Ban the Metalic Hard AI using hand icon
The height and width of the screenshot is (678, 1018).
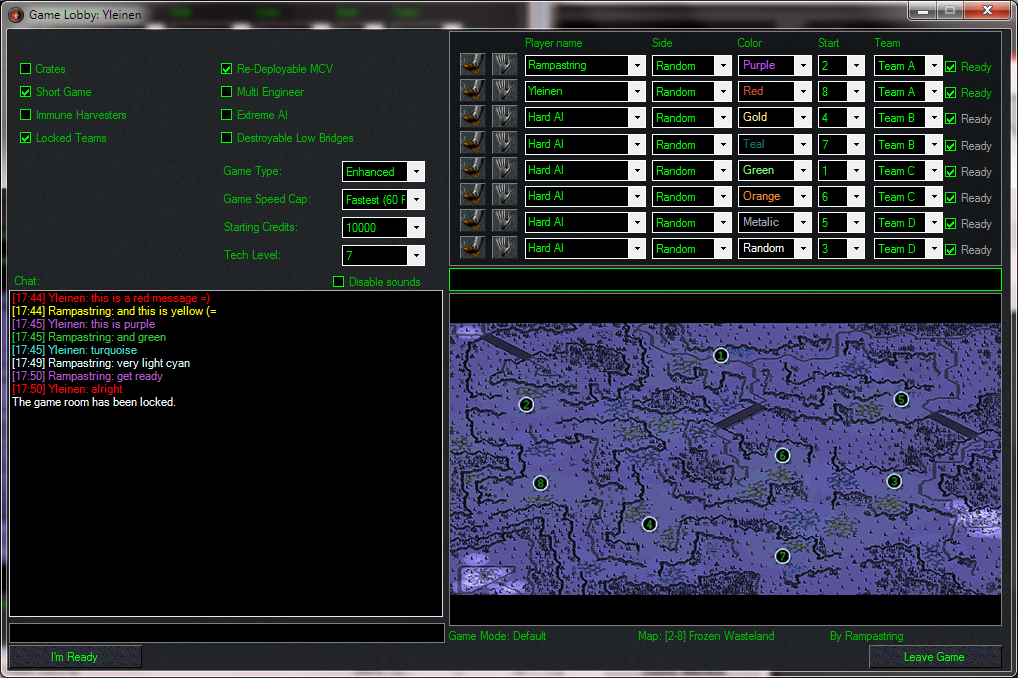tap(504, 221)
